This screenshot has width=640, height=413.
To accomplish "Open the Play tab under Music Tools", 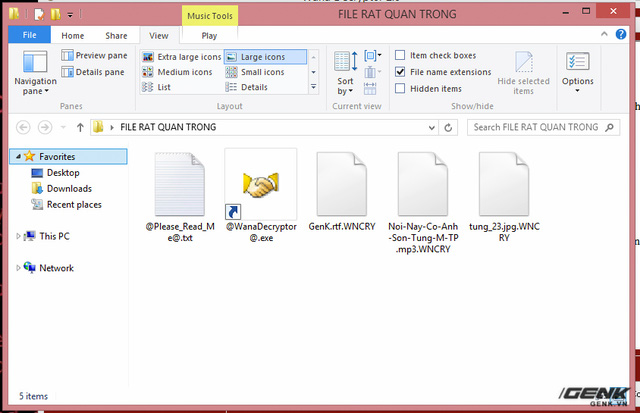I will 209,36.
